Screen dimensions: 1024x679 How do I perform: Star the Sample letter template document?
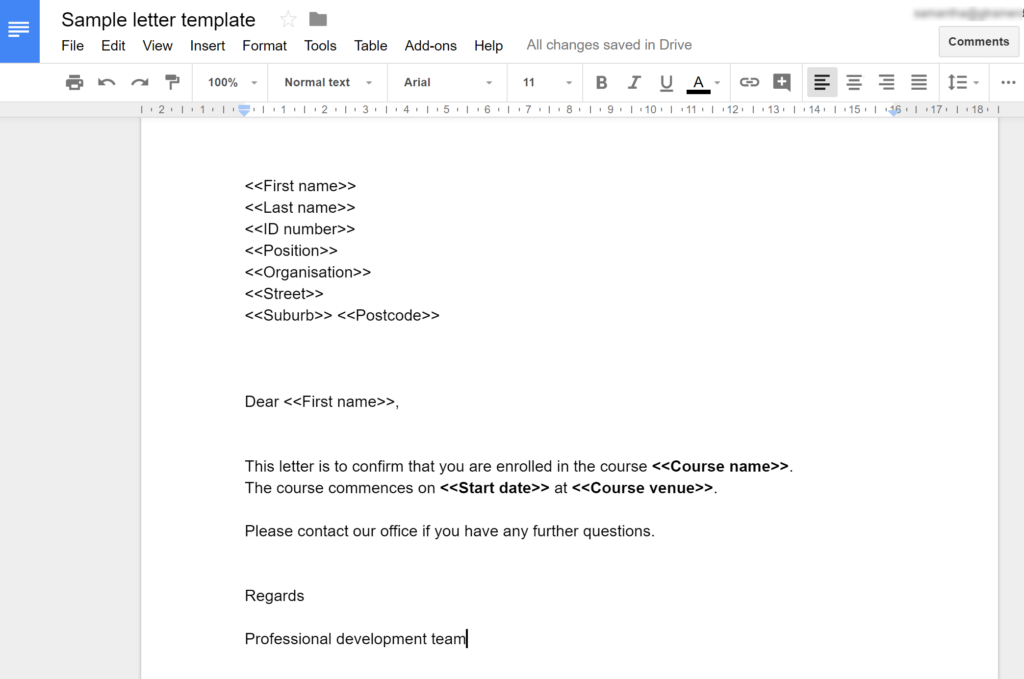point(286,18)
